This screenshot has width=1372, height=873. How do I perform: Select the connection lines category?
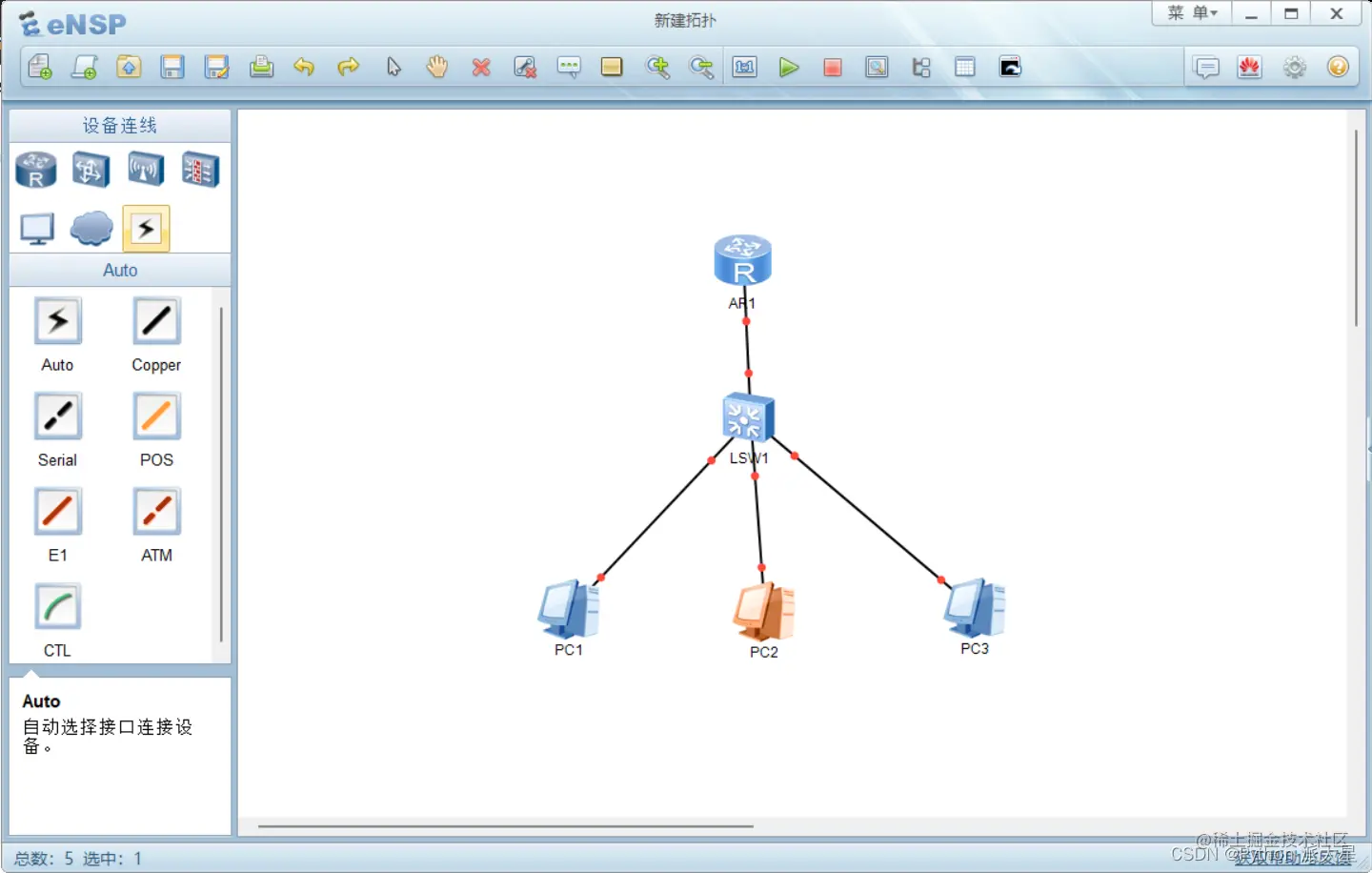click(x=146, y=229)
